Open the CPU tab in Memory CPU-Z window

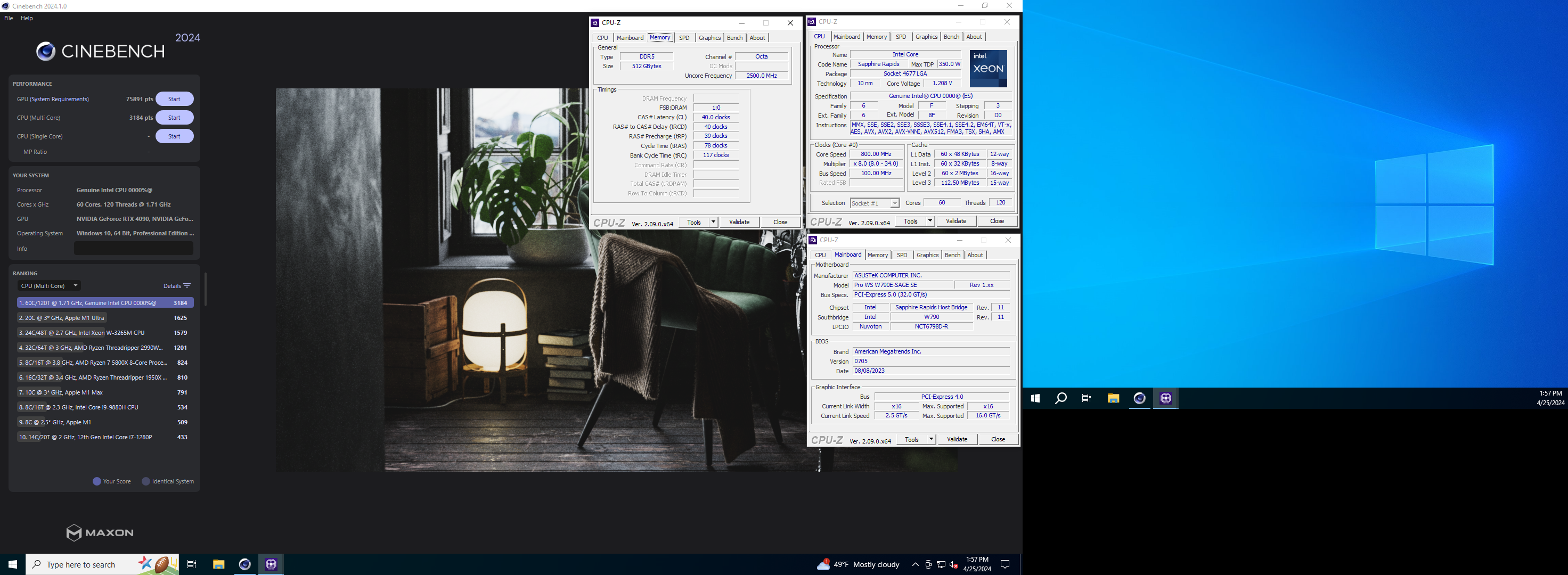[602, 38]
